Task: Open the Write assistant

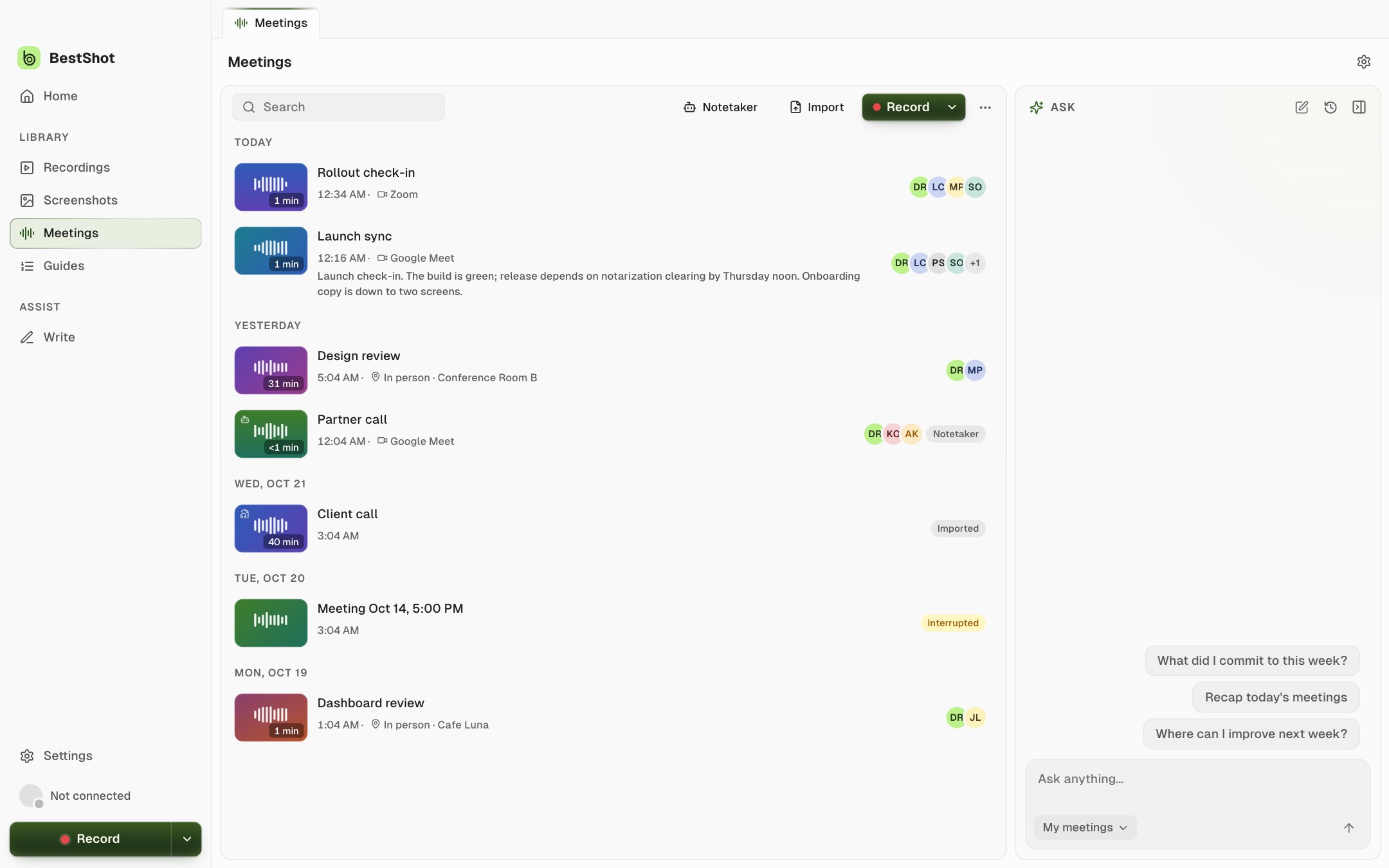Action: pyautogui.click(x=105, y=338)
